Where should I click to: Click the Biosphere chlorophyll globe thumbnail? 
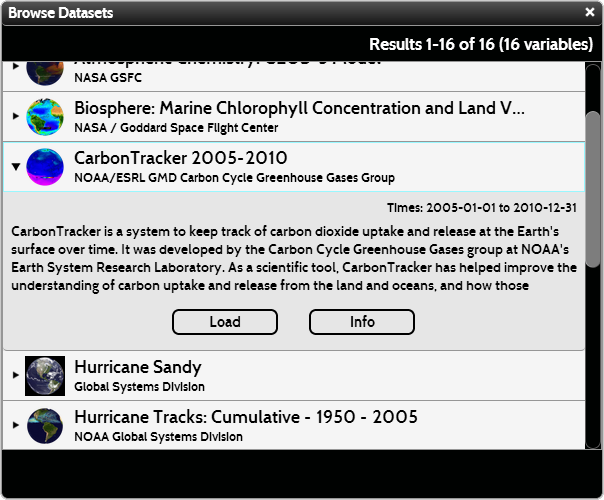tap(45, 117)
